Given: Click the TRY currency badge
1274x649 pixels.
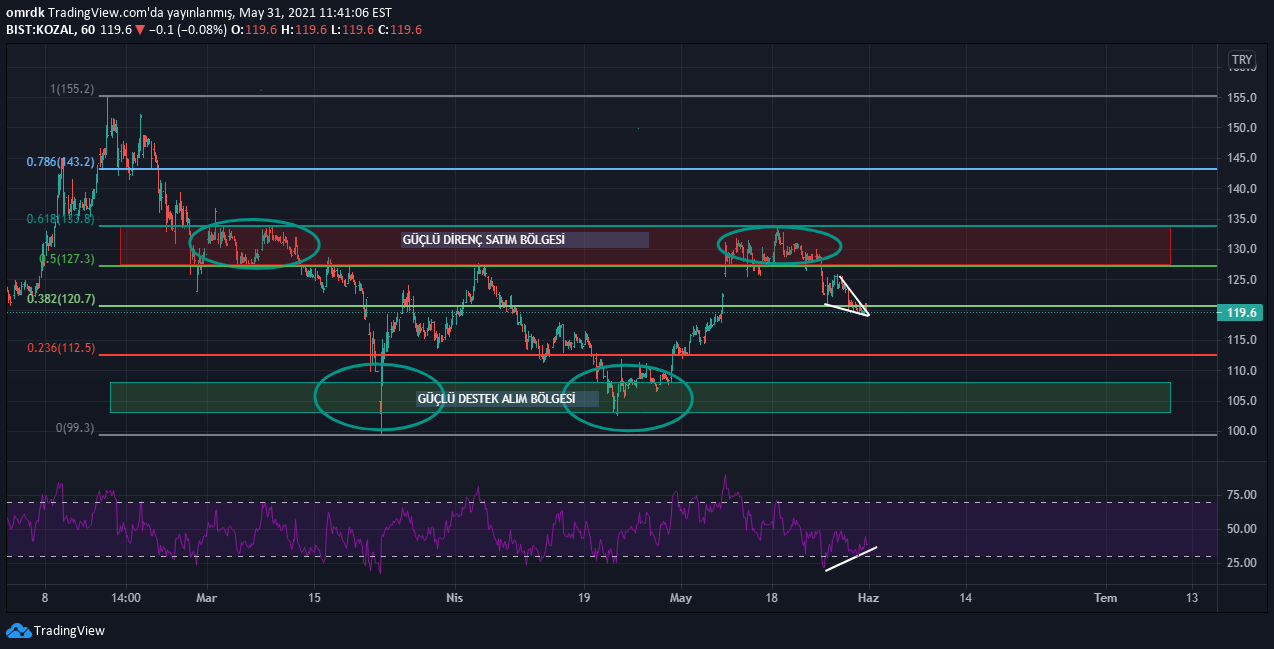Looking at the screenshot, I should click(1241, 59).
